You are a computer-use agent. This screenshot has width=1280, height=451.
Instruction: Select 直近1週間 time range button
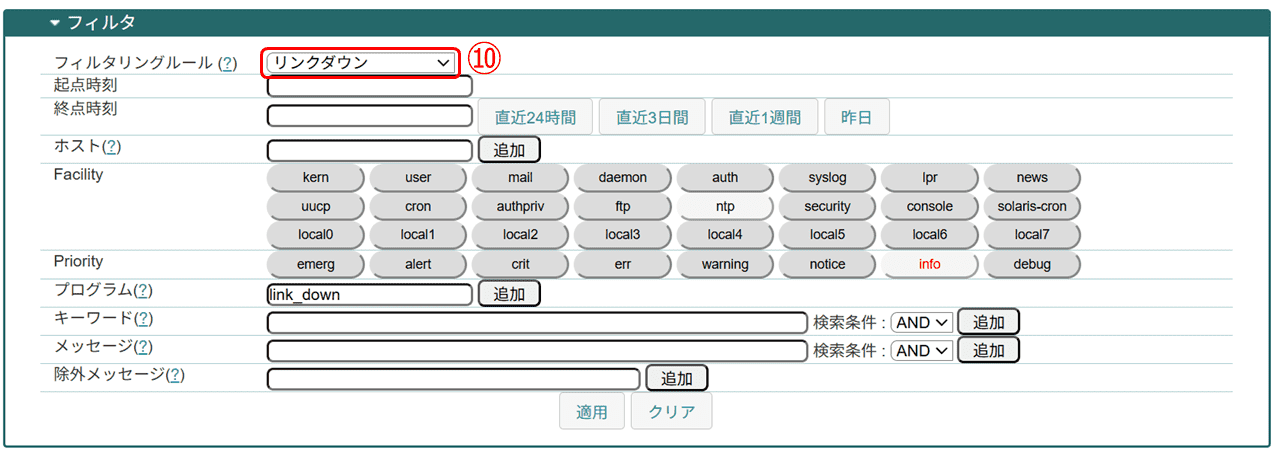tap(764, 117)
